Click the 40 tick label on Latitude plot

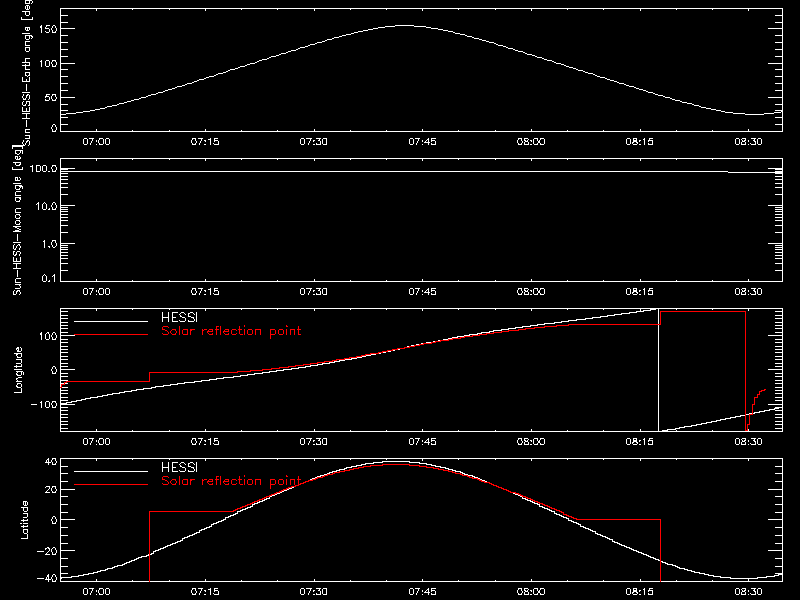click(x=51, y=462)
